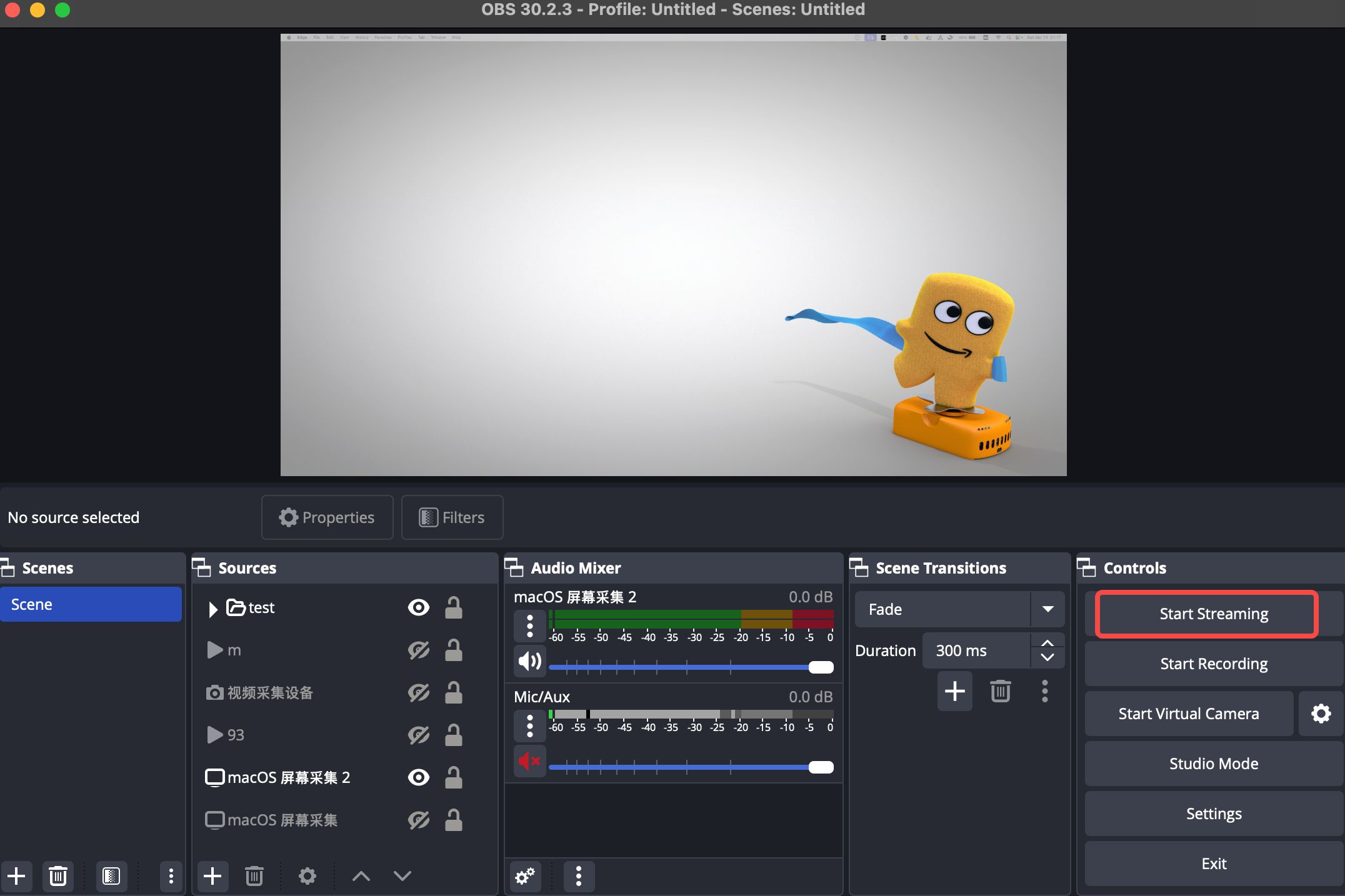Adjust the Mic/Aux volume slider handle
Image resolution: width=1345 pixels, height=896 pixels.
coord(821,767)
